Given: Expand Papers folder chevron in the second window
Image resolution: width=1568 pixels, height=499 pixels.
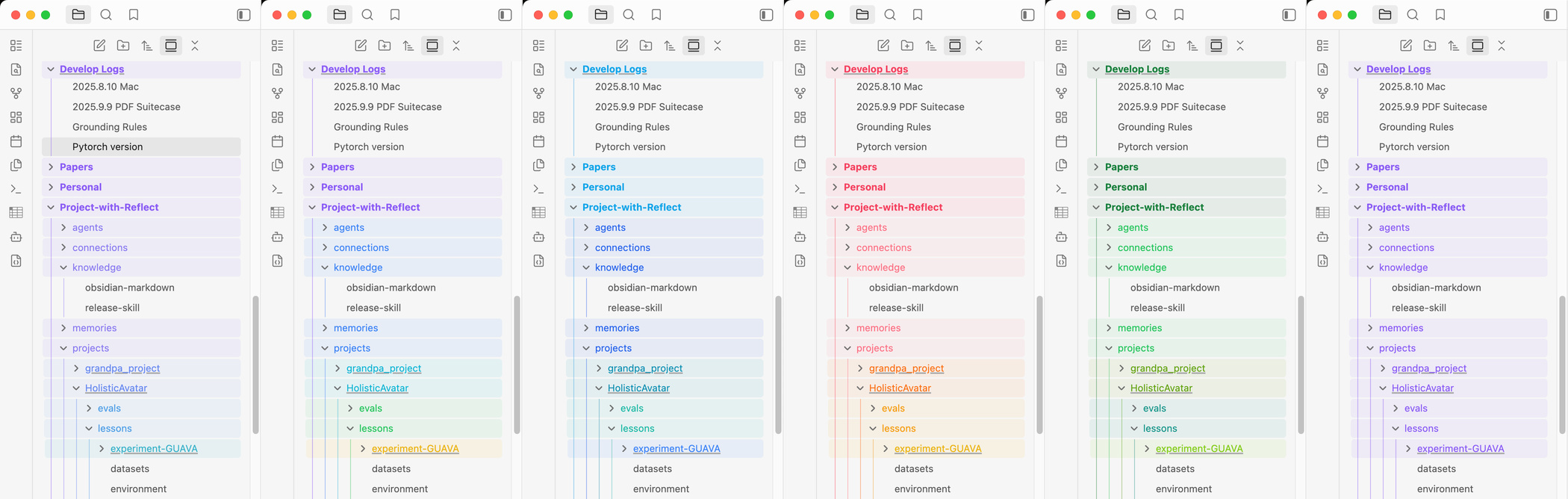Looking at the screenshot, I should [x=312, y=167].
